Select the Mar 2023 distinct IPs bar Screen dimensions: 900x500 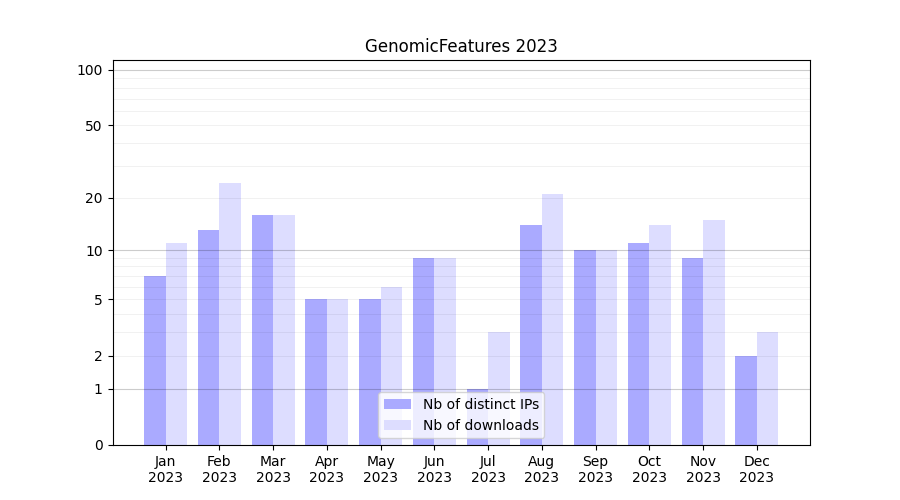[x=262, y=330]
